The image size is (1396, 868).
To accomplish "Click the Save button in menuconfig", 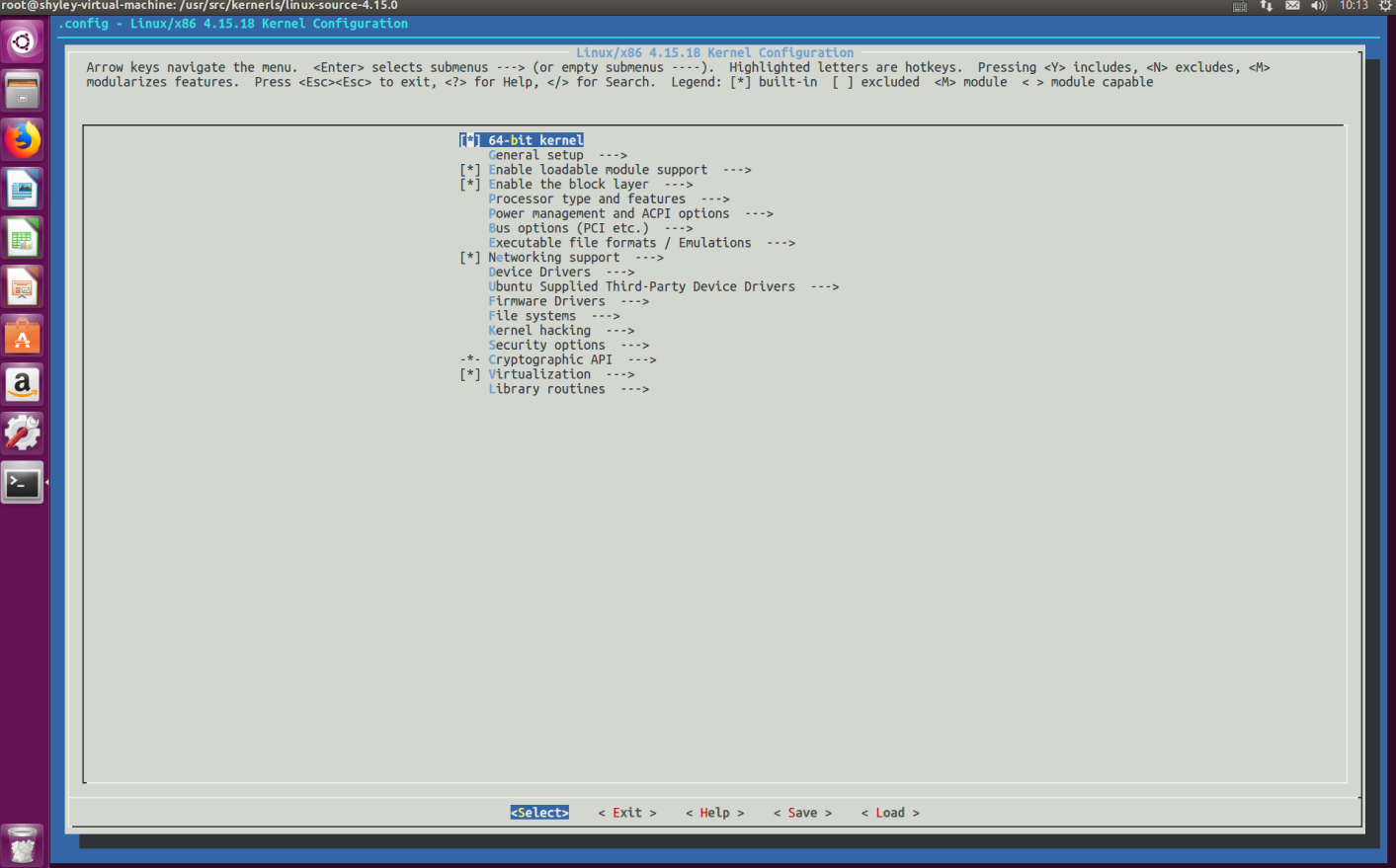I will tap(802, 812).
